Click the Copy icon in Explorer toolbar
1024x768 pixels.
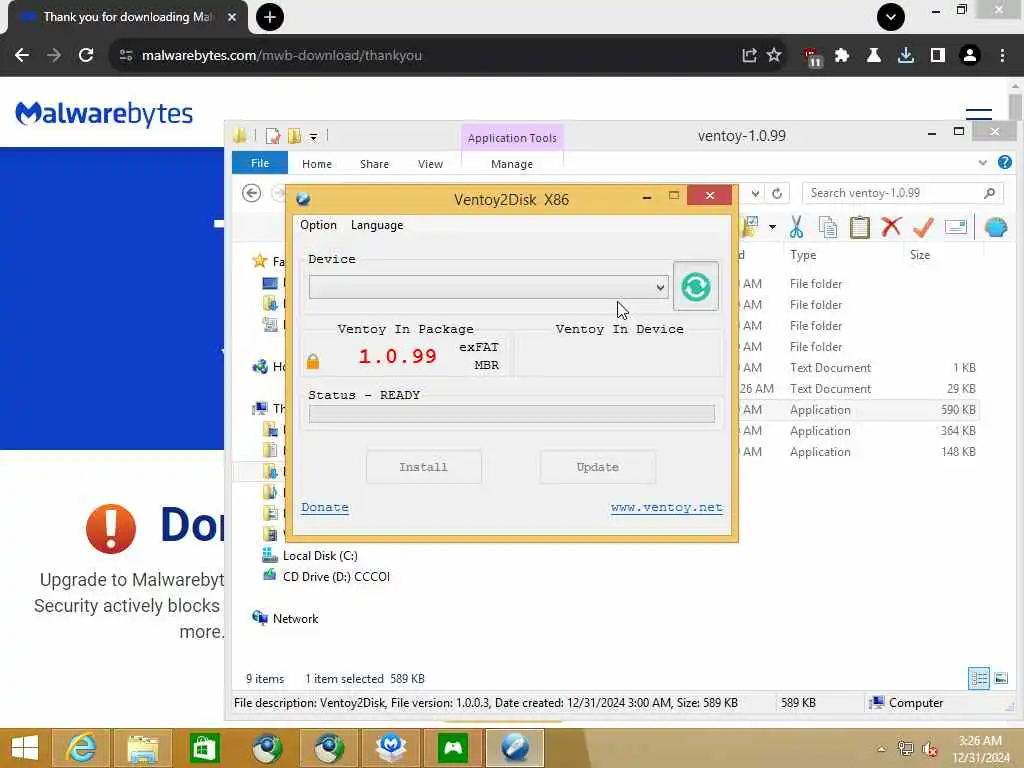pyautogui.click(x=828, y=227)
